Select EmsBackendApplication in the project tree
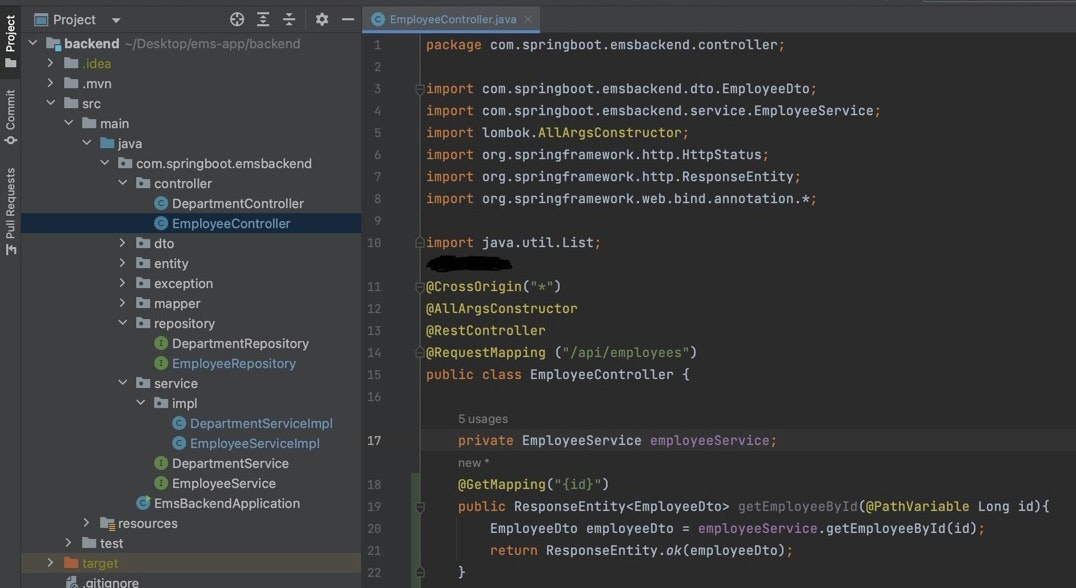 pyautogui.click(x=226, y=503)
